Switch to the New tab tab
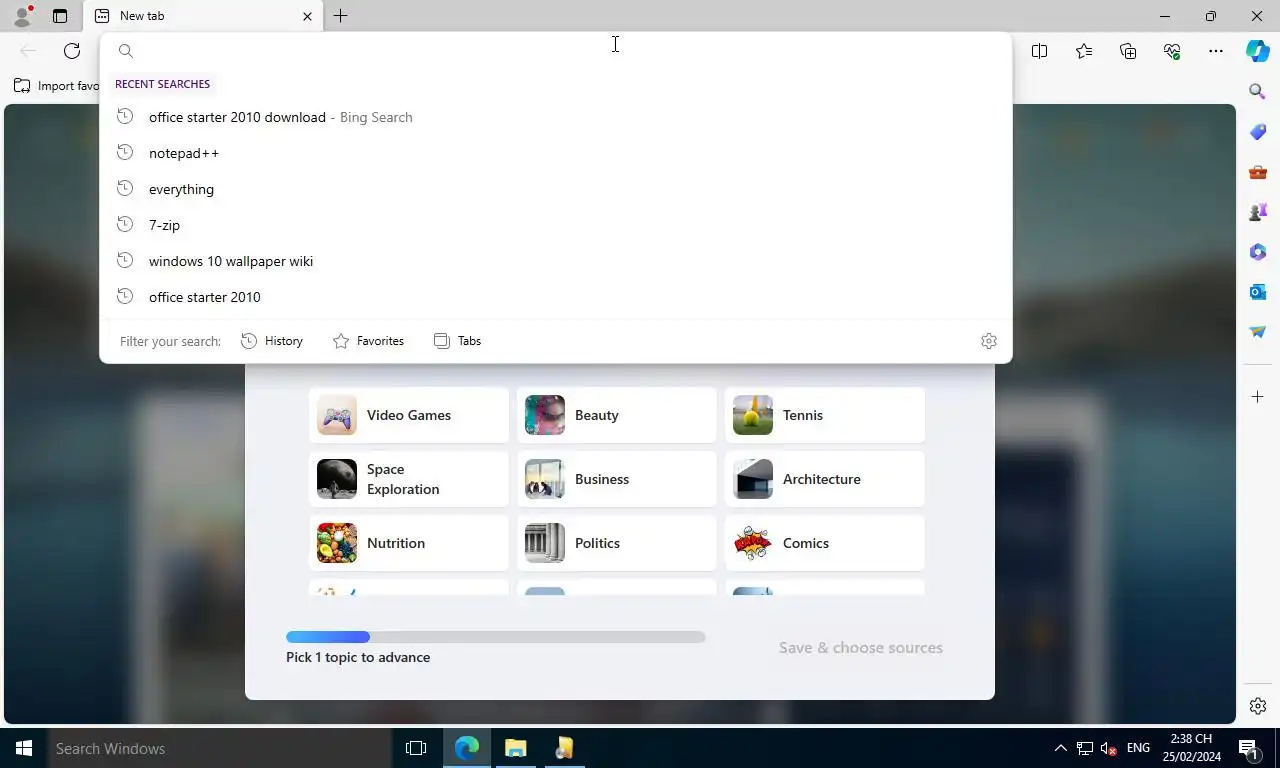1280x768 pixels. click(203, 16)
